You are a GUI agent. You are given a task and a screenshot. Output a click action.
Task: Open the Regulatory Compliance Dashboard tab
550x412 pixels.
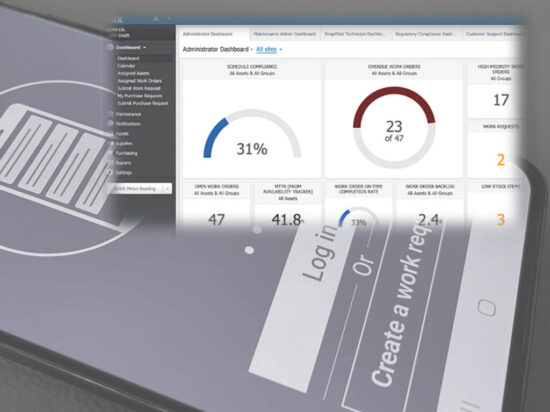tap(425, 34)
